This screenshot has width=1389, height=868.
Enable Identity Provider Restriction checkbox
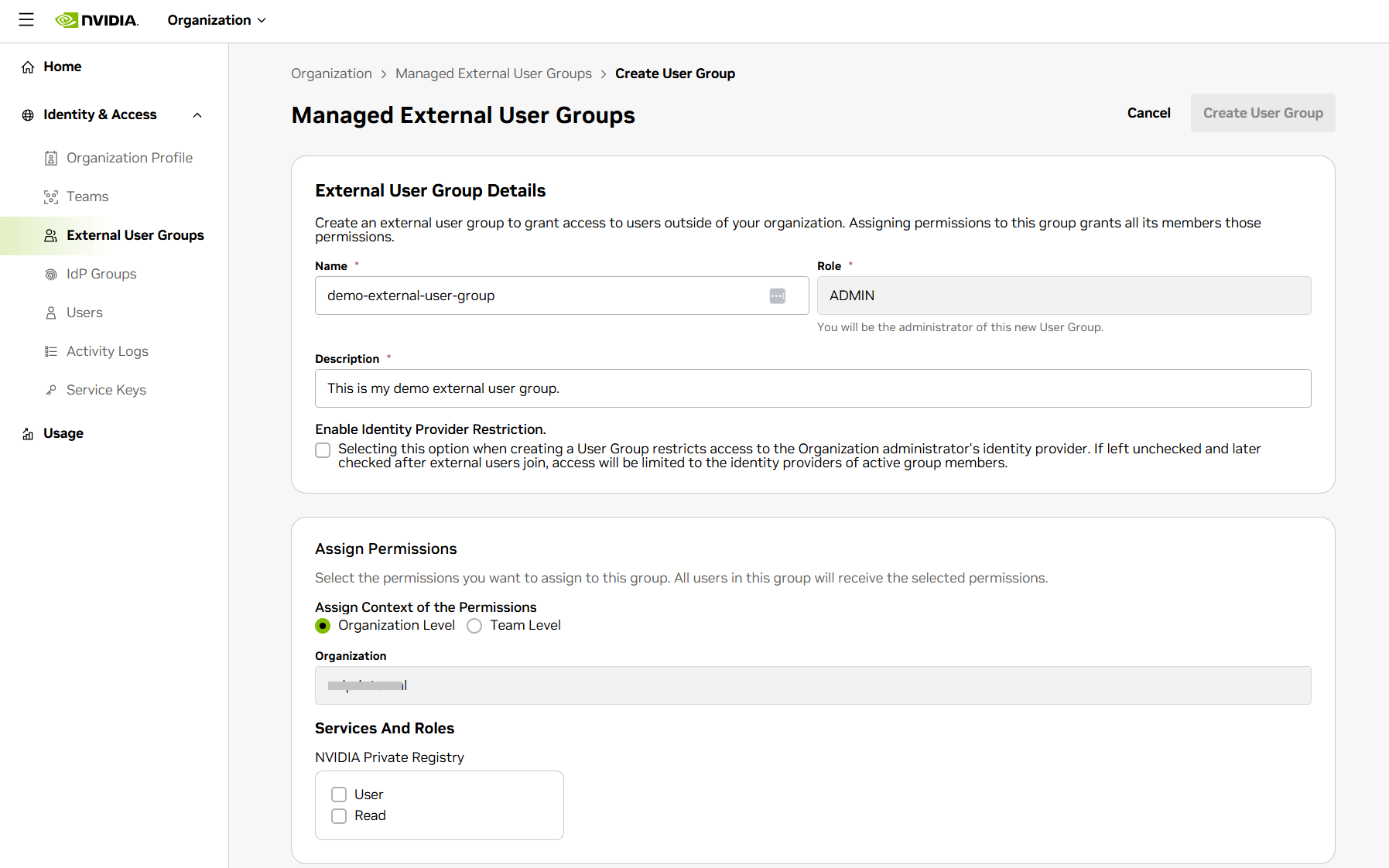coord(323,450)
